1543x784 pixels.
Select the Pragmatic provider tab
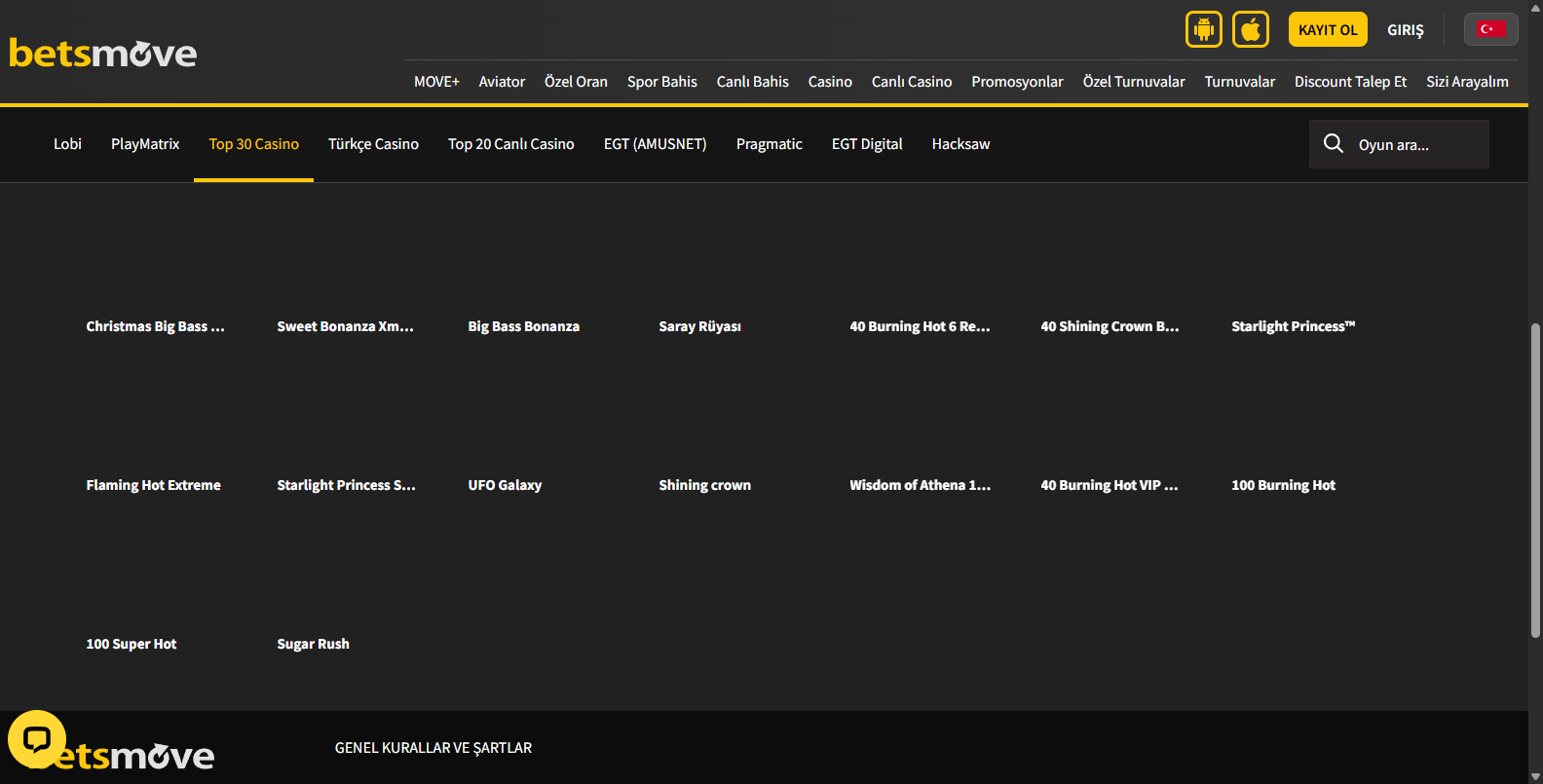769,144
